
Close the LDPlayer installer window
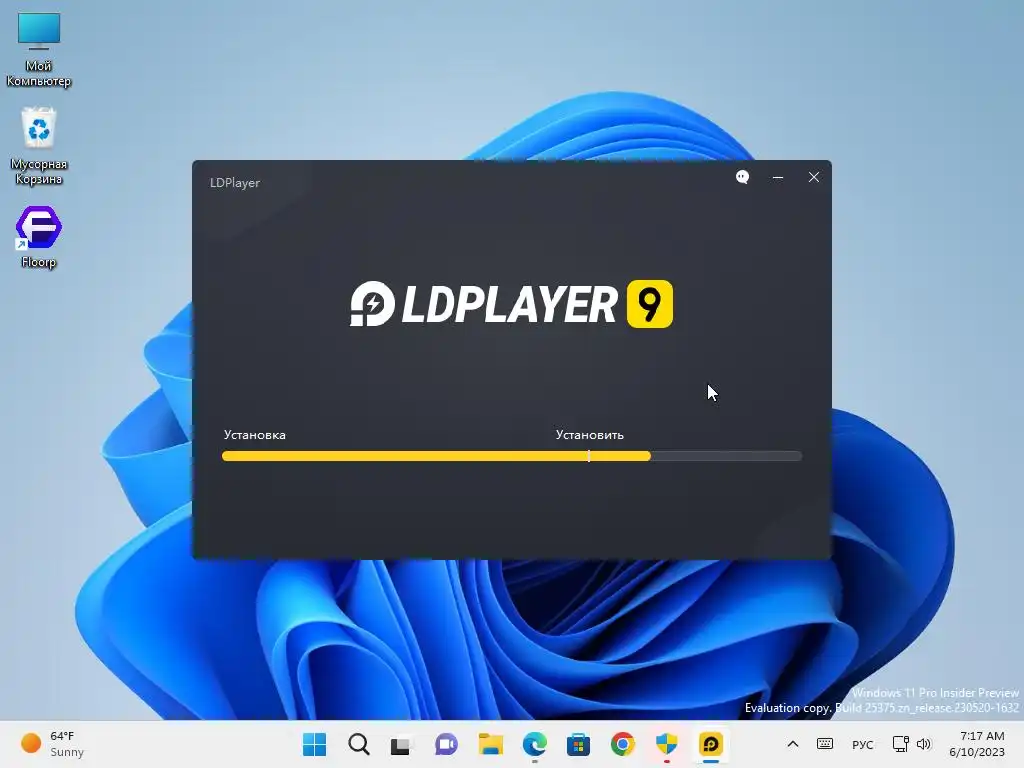[x=814, y=177]
